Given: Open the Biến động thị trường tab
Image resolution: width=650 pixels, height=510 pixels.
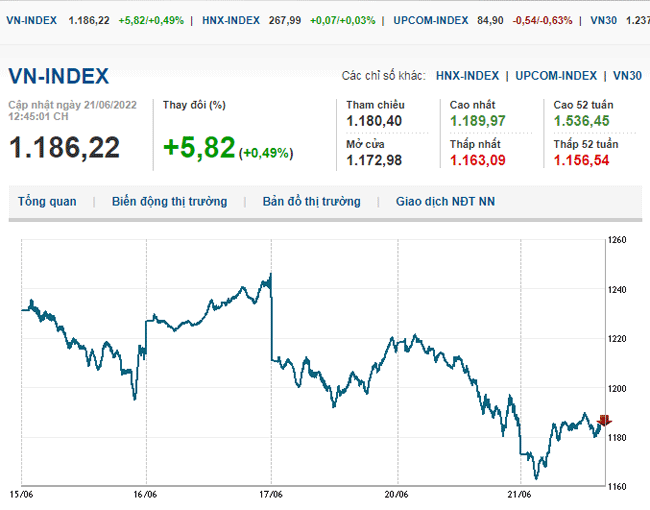Looking at the screenshot, I should pyautogui.click(x=169, y=202).
